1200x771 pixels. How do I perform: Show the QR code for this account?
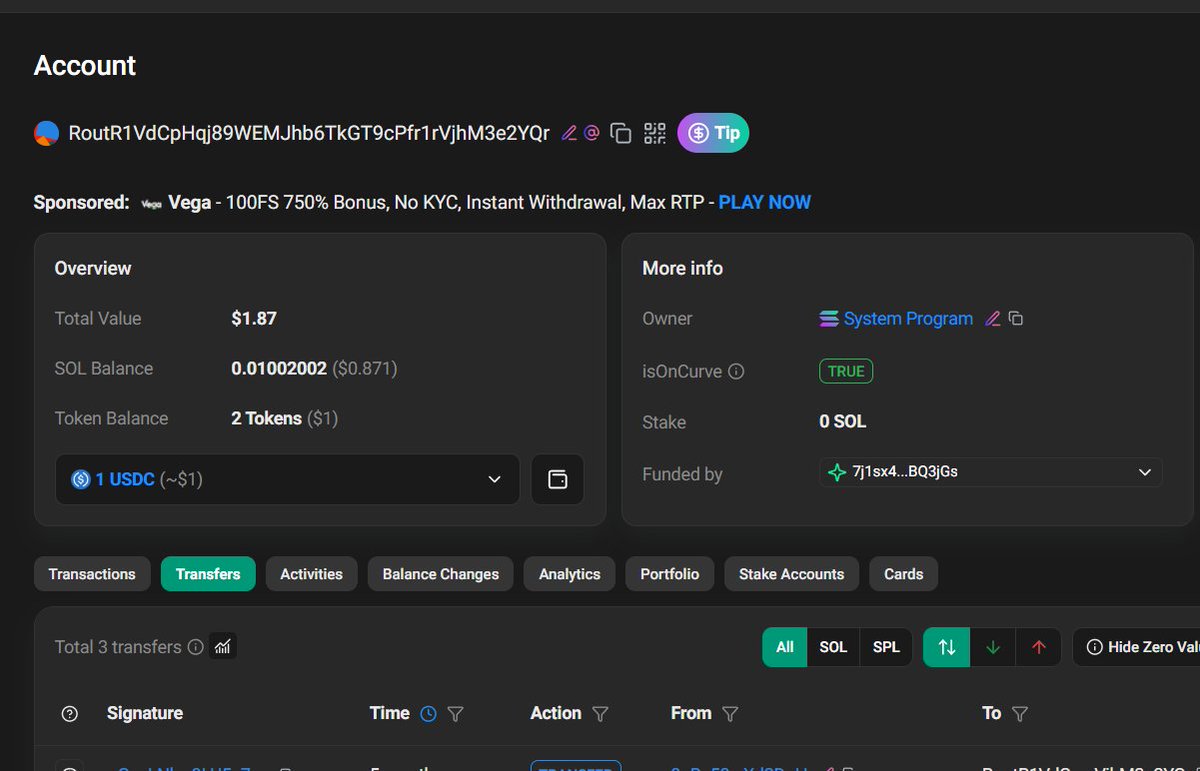655,133
